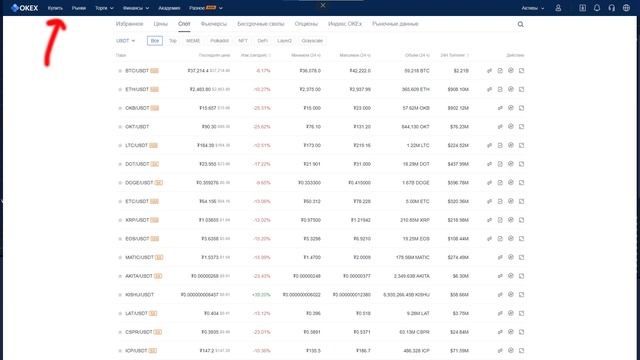Toggle favorite star for ETH/USDT
The height and width of the screenshot is (360, 640).
120,89
